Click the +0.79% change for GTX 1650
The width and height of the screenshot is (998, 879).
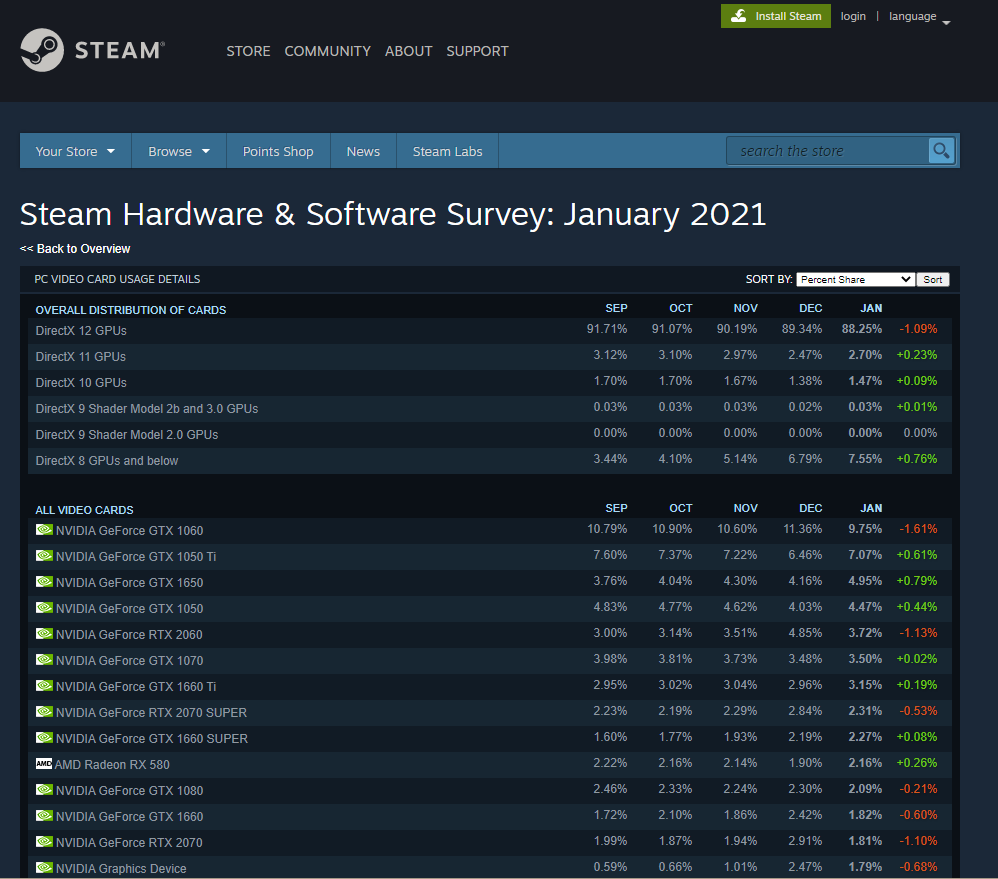tap(917, 581)
